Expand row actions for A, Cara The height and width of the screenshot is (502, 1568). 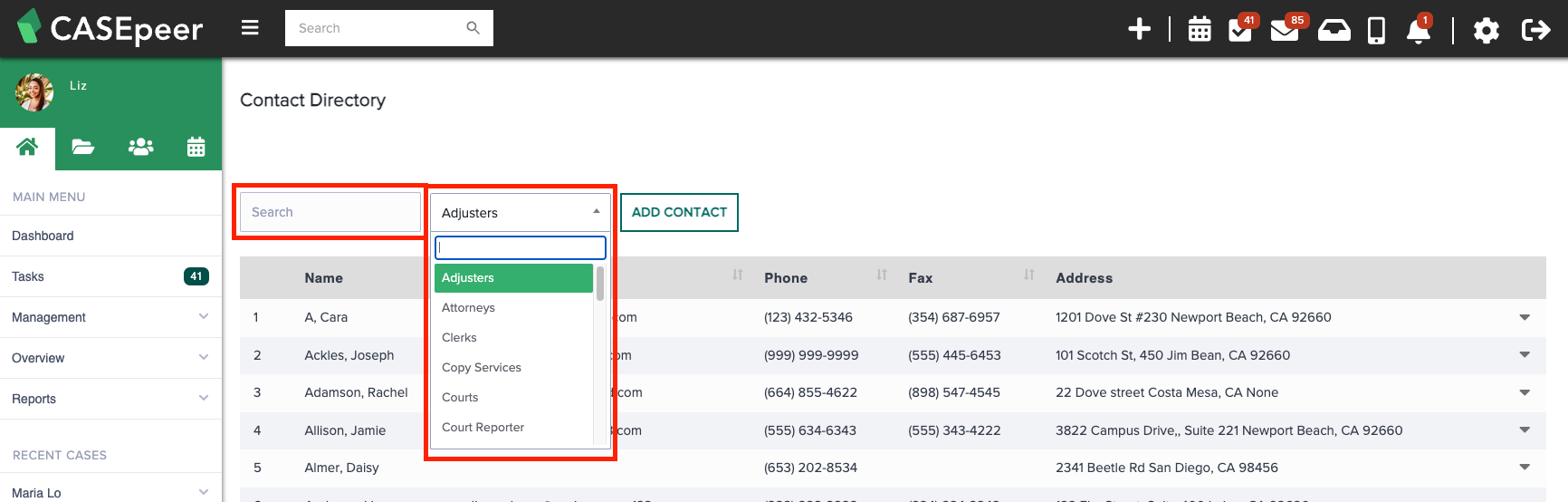pyautogui.click(x=1525, y=317)
